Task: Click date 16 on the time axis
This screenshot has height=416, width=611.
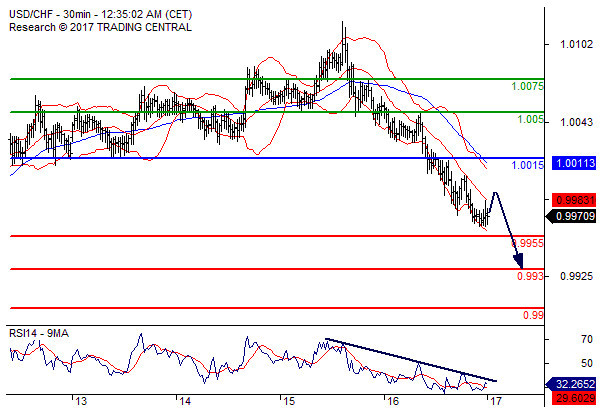Action: tap(393, 401)
